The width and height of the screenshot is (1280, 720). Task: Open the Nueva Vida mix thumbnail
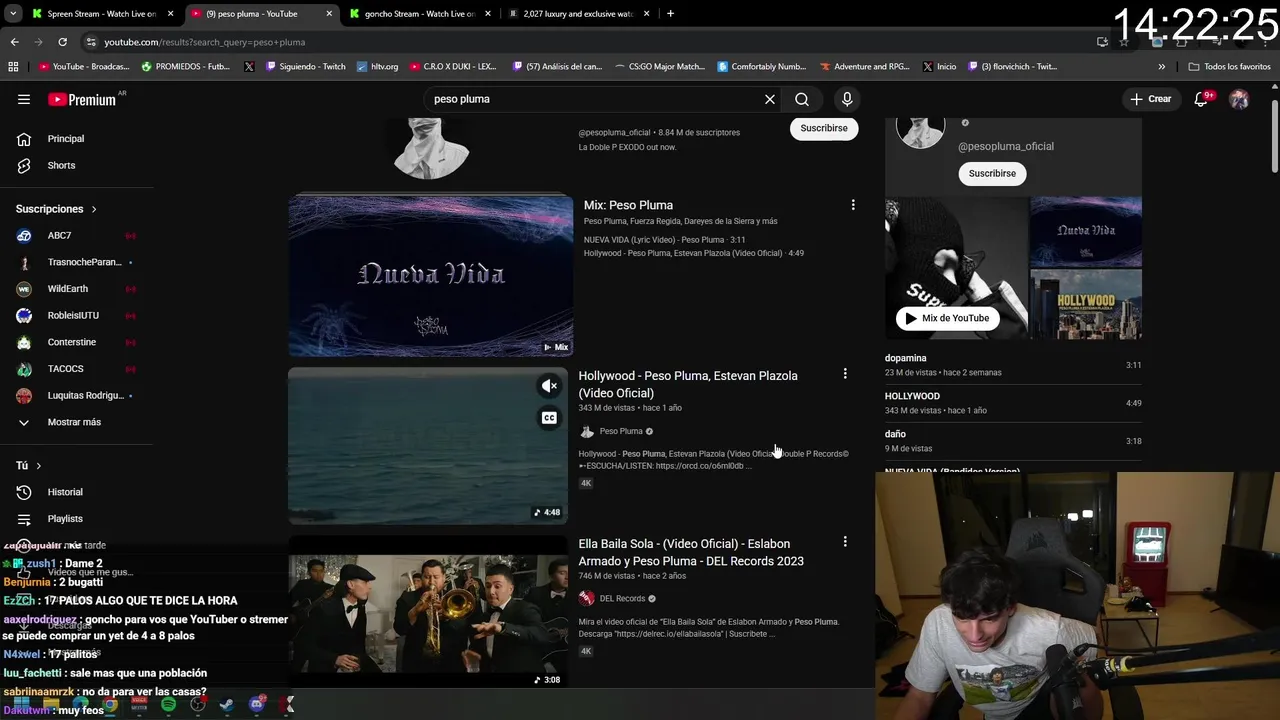coord(430,275)
